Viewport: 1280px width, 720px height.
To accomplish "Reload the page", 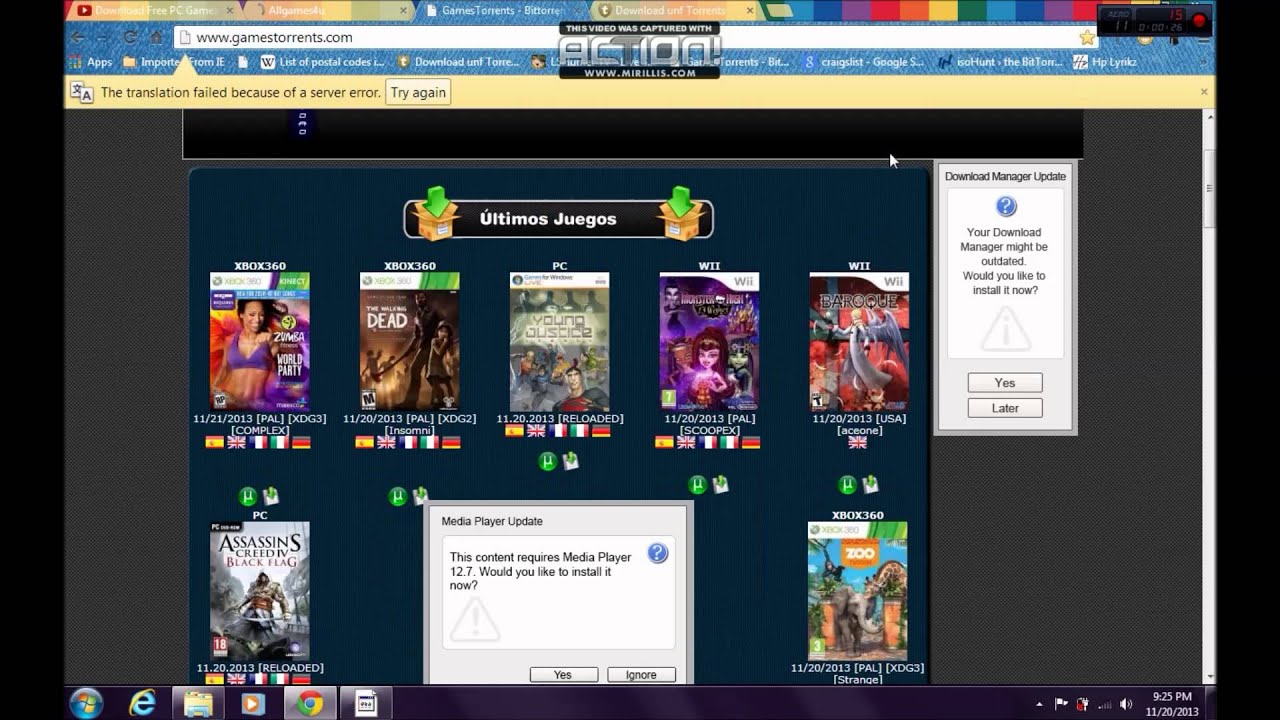I will 130,37.
